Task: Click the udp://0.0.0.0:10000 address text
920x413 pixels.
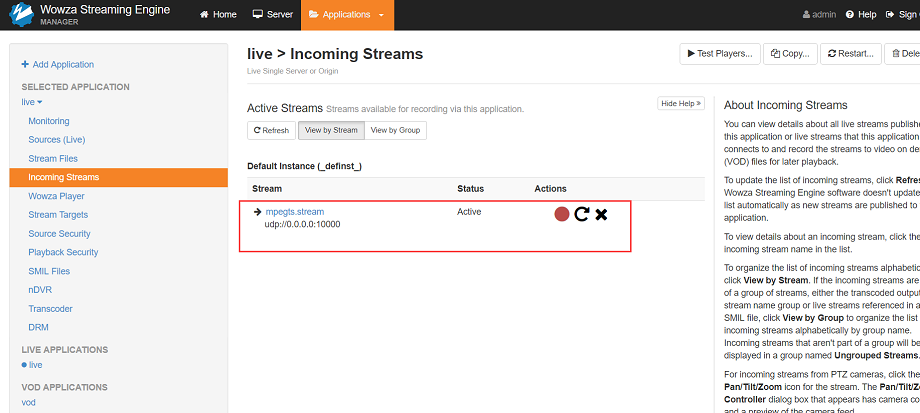Action: [x=303, y=224]
